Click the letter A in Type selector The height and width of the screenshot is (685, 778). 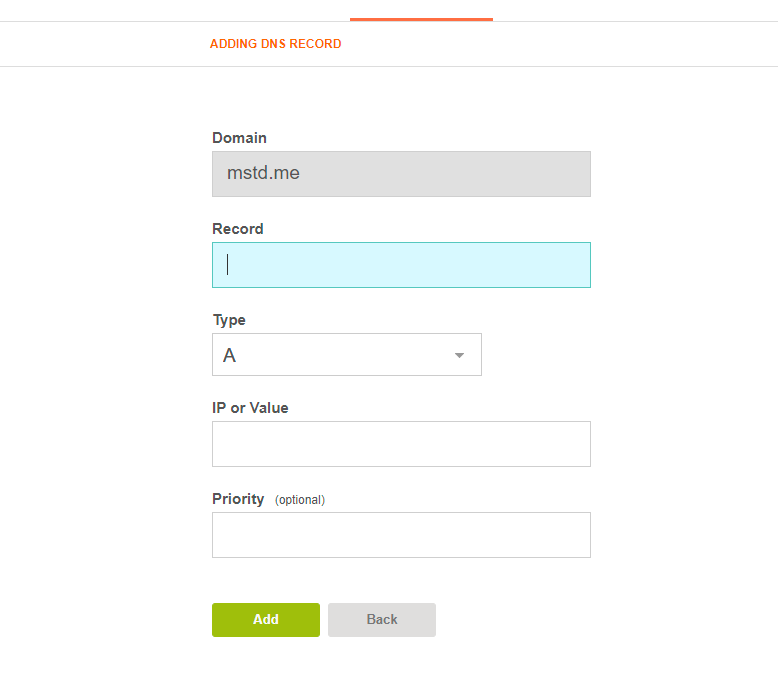[x=229, y=355]
